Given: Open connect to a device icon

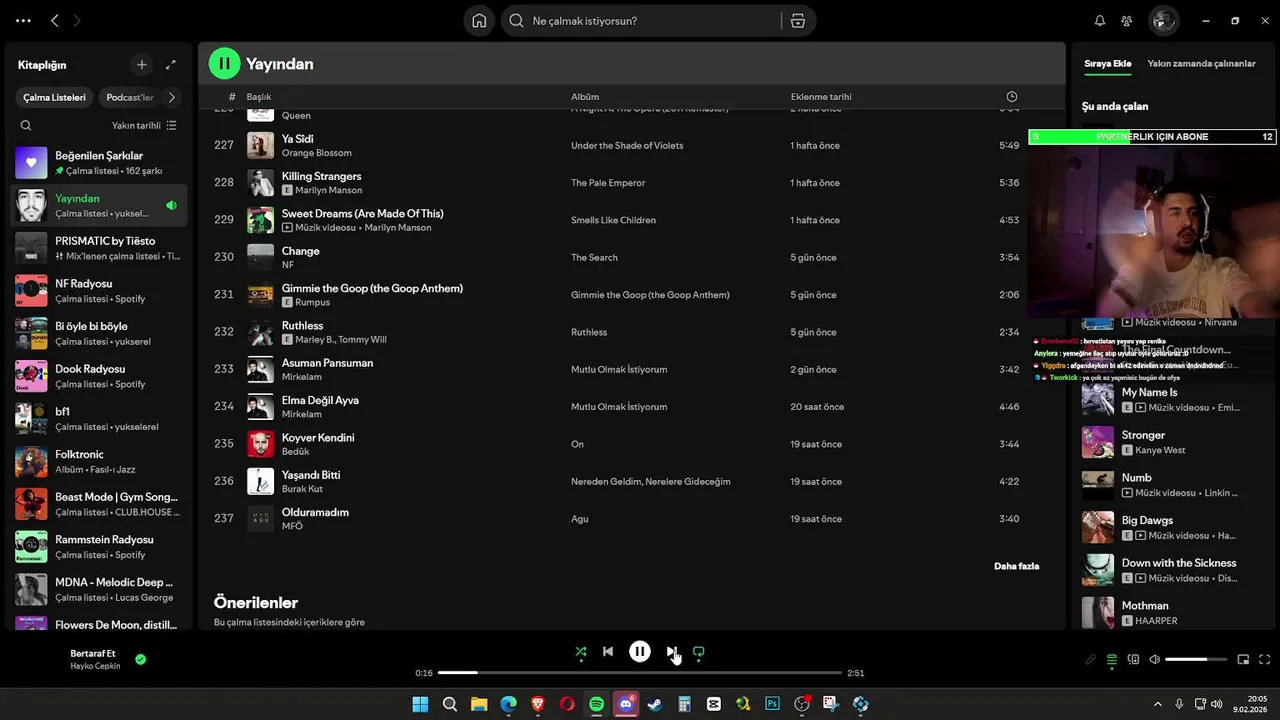Looking at the screenshot, I should point(1133,660).
